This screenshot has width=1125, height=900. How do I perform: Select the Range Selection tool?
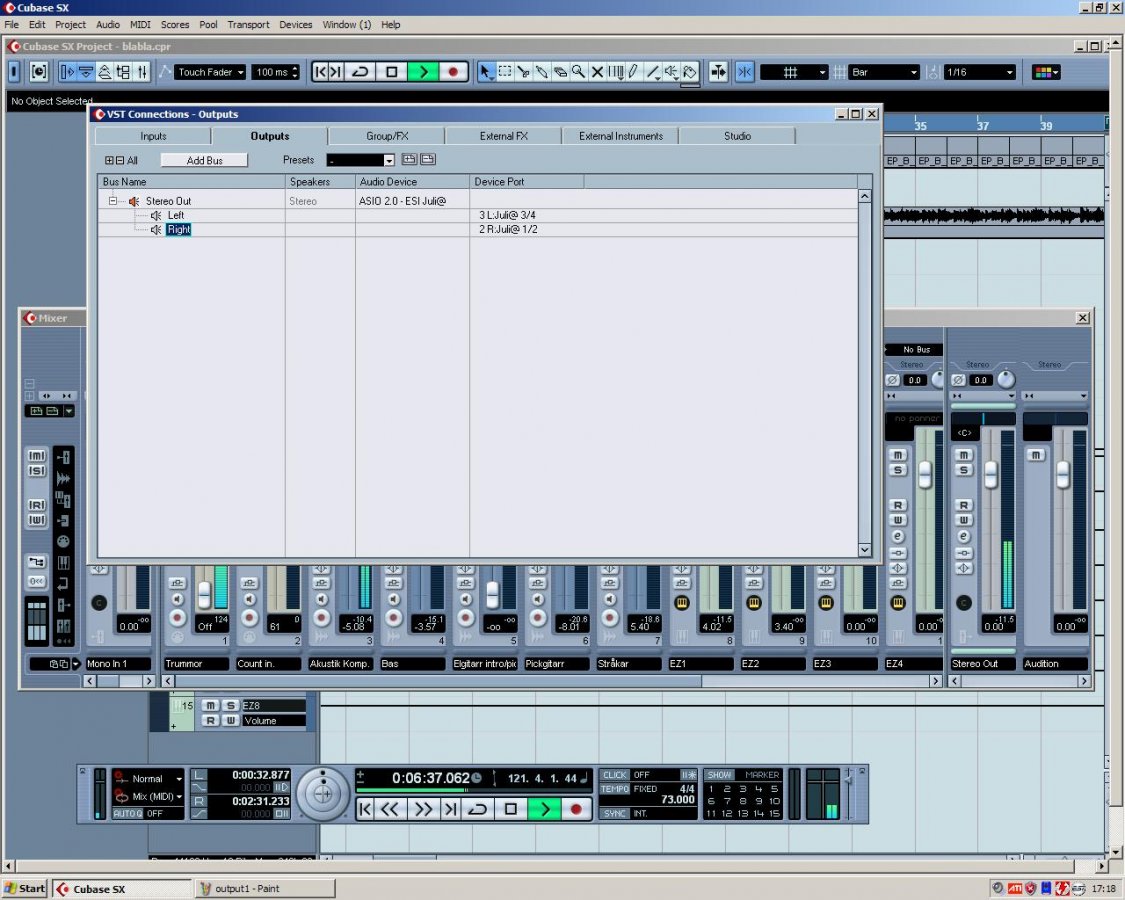coord(505,72)
